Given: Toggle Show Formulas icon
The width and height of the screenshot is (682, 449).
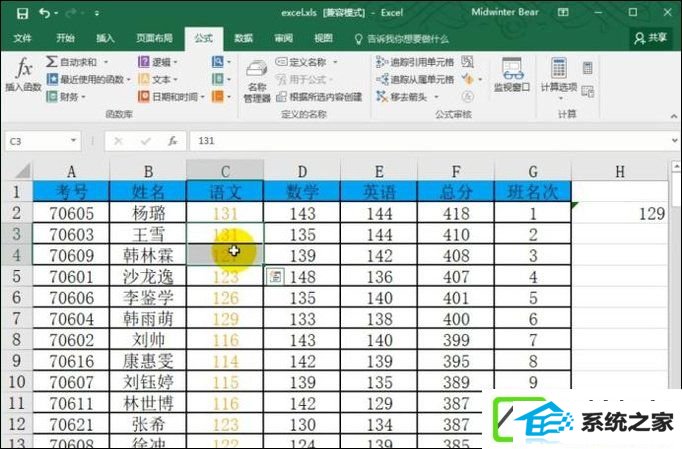Looking at the screenshot, I should pyautogui.click(x=468, y=62).
